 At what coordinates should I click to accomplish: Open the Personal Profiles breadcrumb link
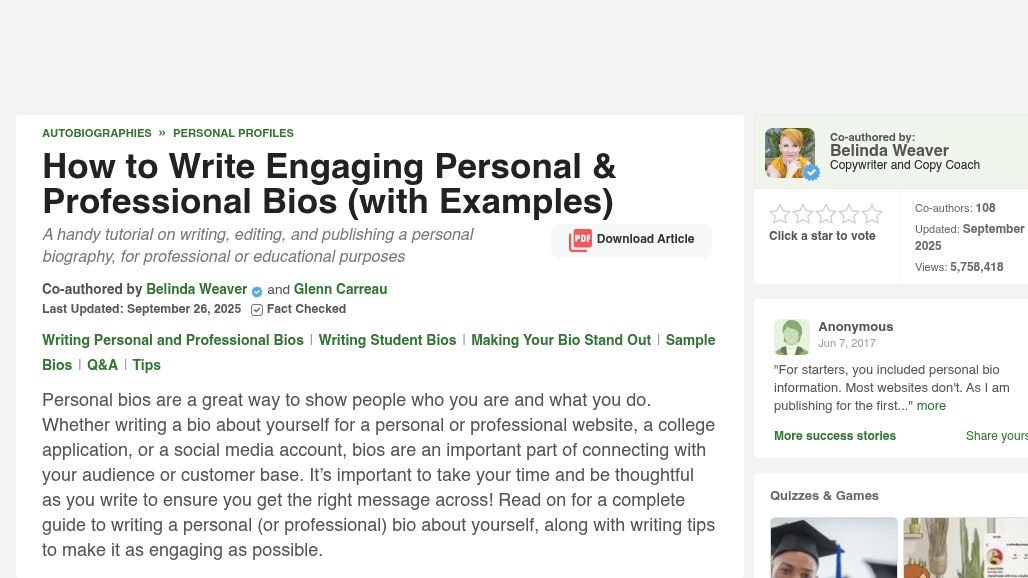tap(233, 133)
